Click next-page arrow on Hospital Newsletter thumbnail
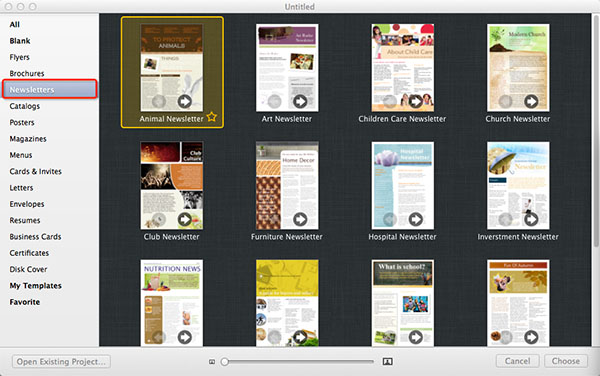This screenshot has width=600, height=376. click(x=416, y=220)
